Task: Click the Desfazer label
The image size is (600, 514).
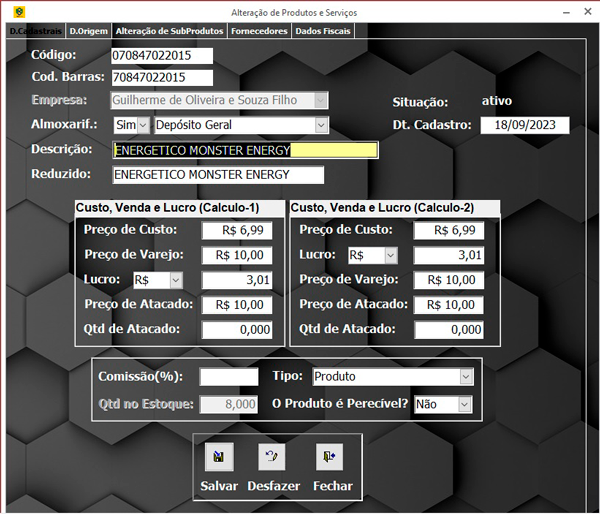Action: 274,486
